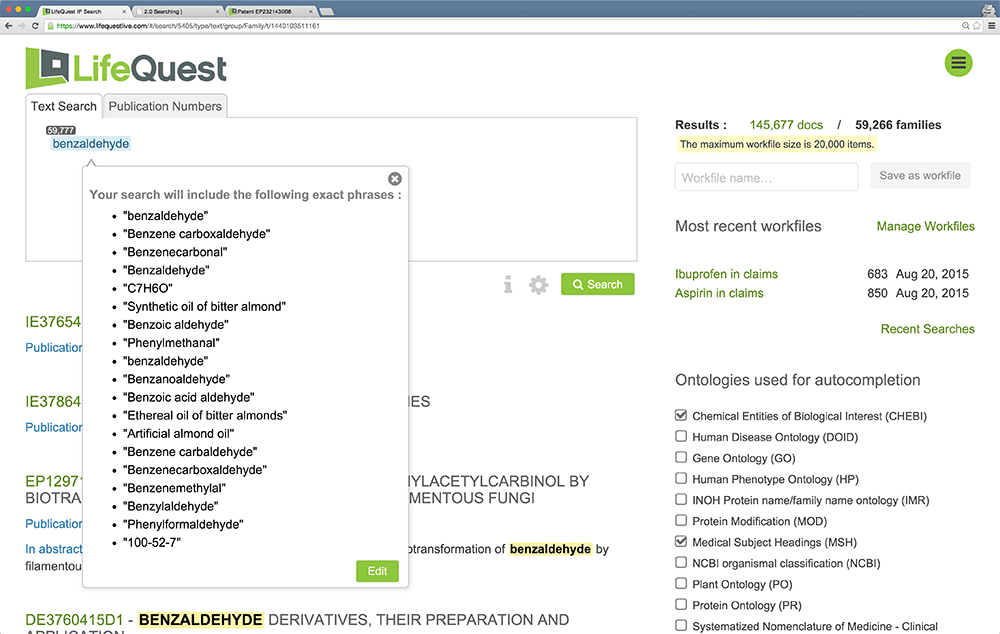Switch to Publication Numbers tab
Screen dimensions: 1000x634
tap(165, 106)
